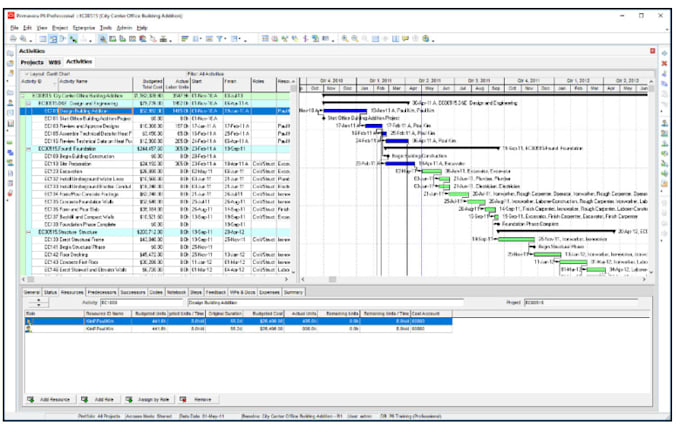Collapse the Design and Engineering WBS group

(x=29, y=103)
